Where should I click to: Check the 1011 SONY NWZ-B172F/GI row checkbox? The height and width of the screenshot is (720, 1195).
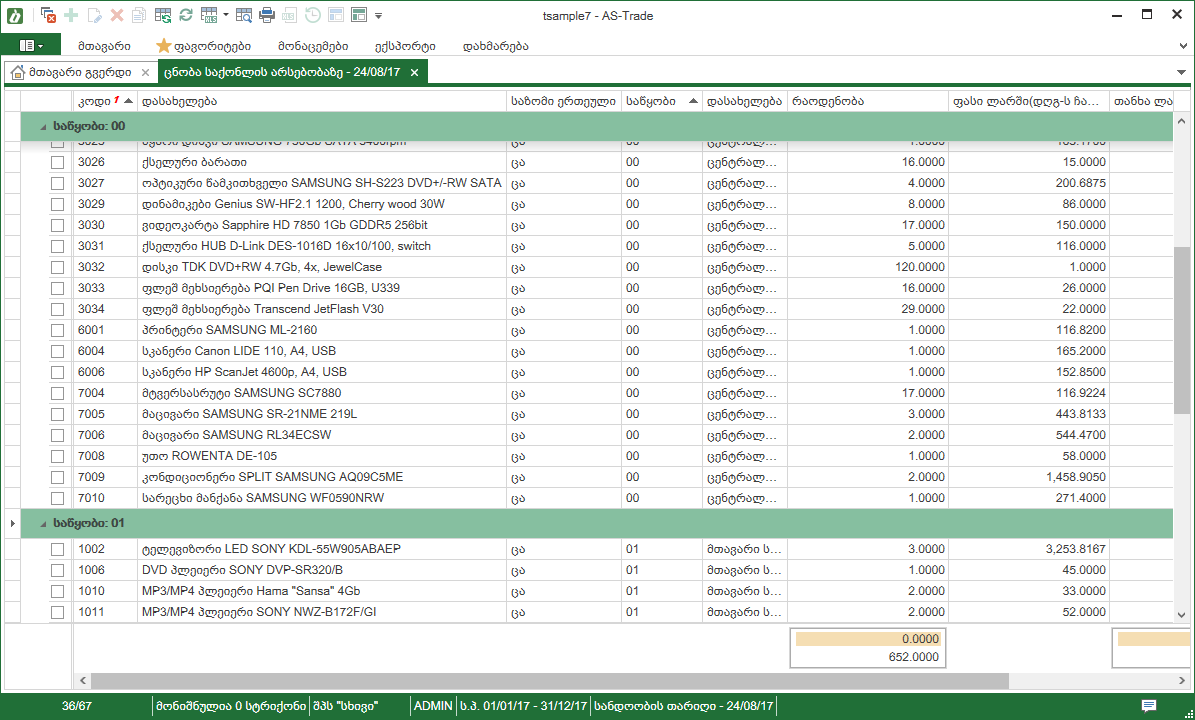(x=57, y=613)
